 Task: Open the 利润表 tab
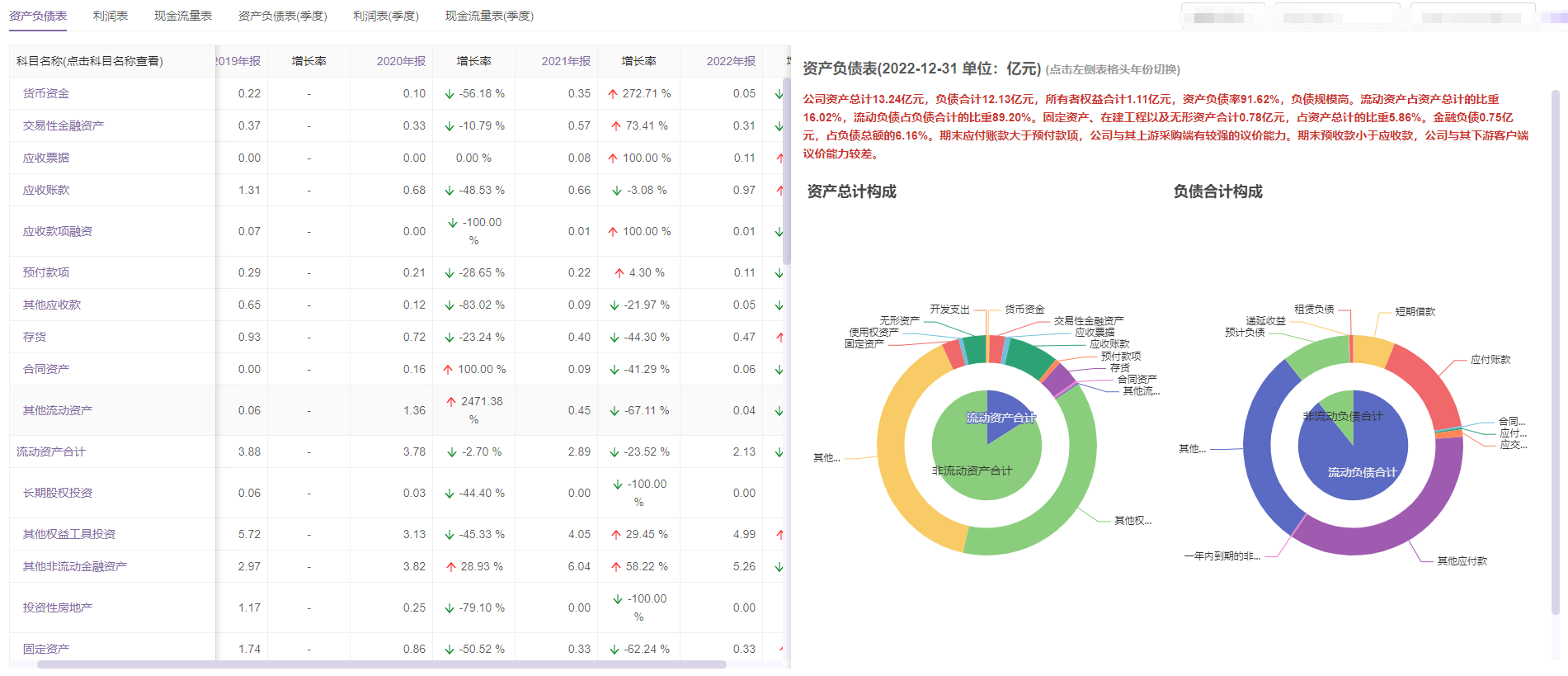(111, 16)
